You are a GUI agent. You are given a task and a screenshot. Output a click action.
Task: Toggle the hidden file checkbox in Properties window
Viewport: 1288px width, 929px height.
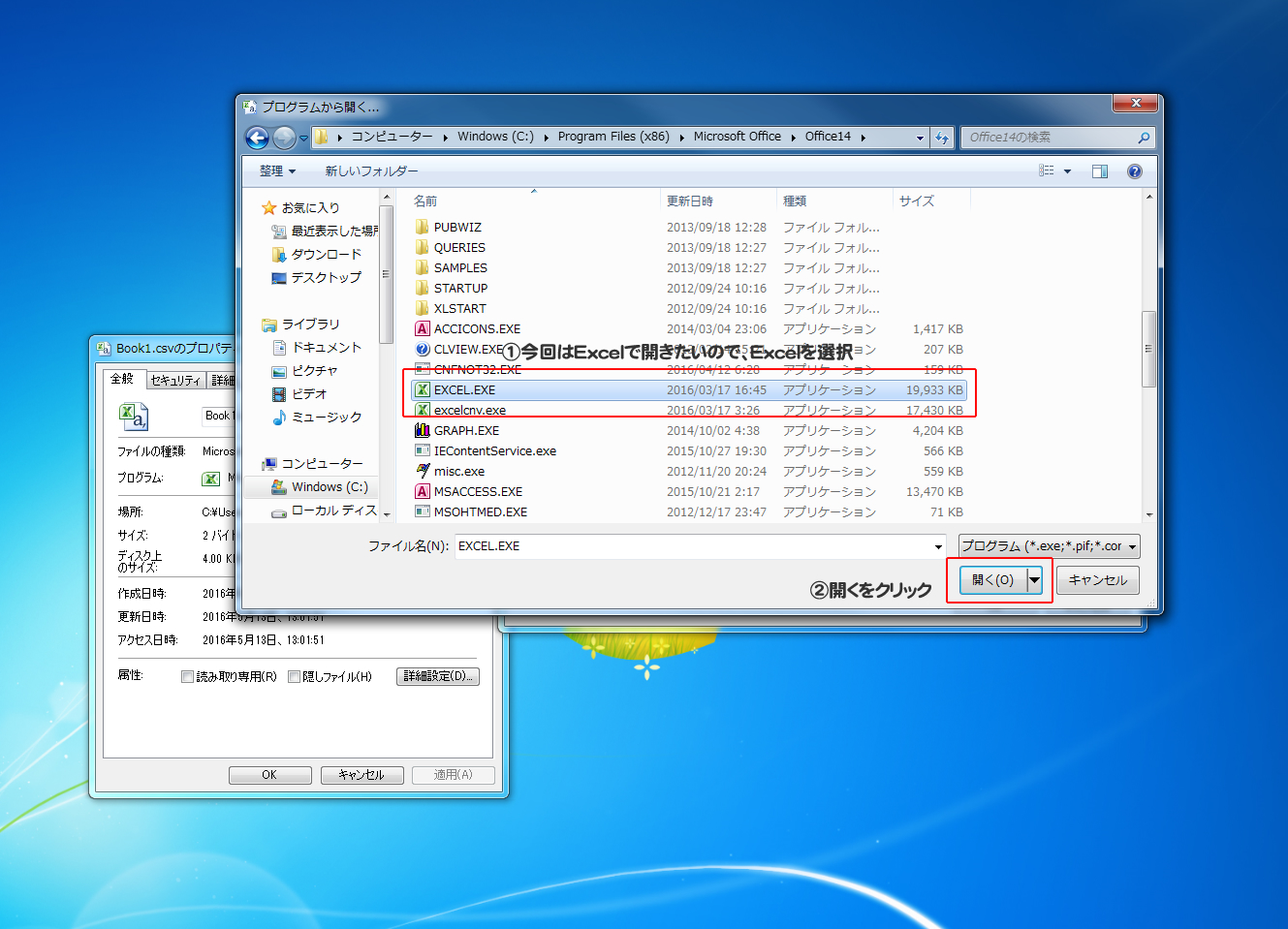click(x=295, y=676)
